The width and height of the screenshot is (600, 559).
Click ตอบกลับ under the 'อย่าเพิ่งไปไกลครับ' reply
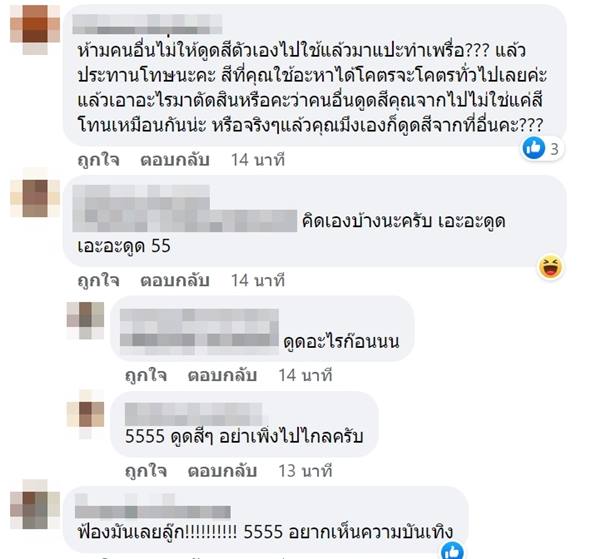[222, 471]
